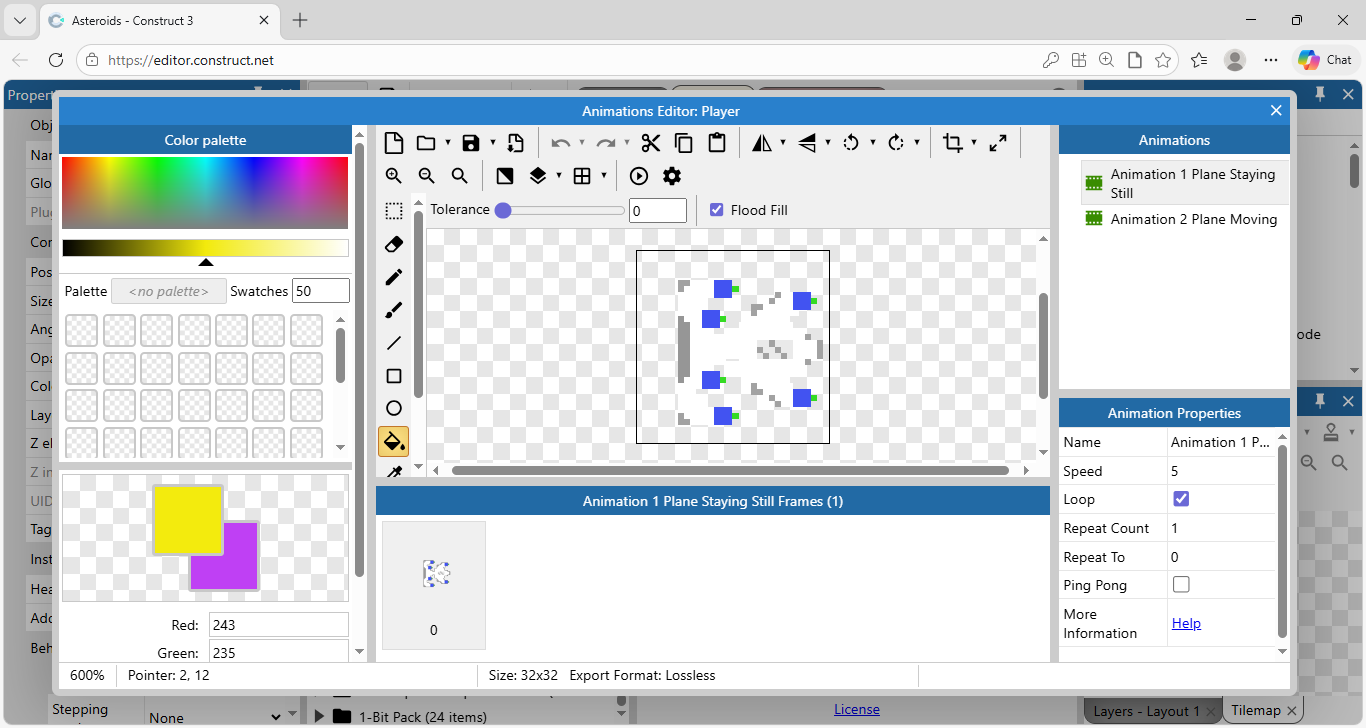Toggle the background brightness icon
This screenshot has height=728, width=1366.
coord(505,176)
